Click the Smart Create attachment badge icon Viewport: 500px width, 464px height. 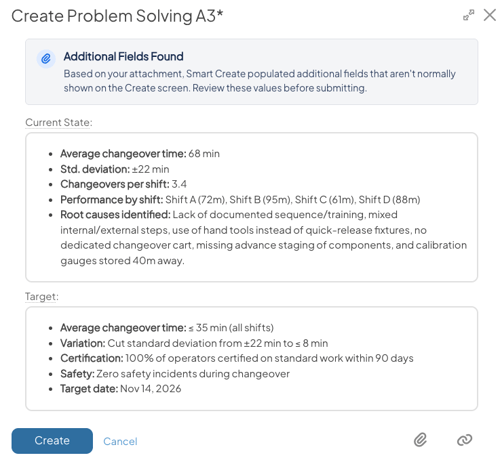point(46,59)
